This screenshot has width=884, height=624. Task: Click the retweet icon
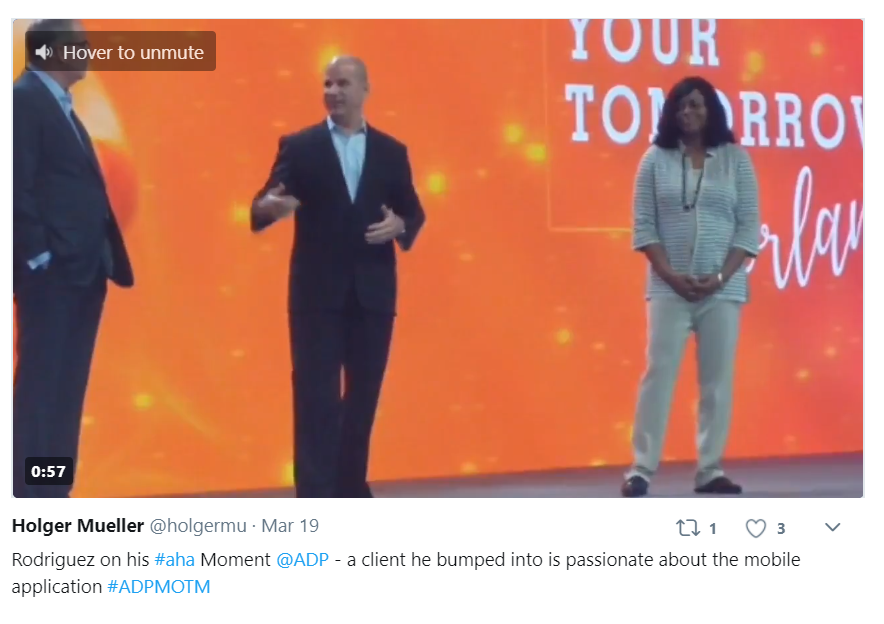click(688, 528)
